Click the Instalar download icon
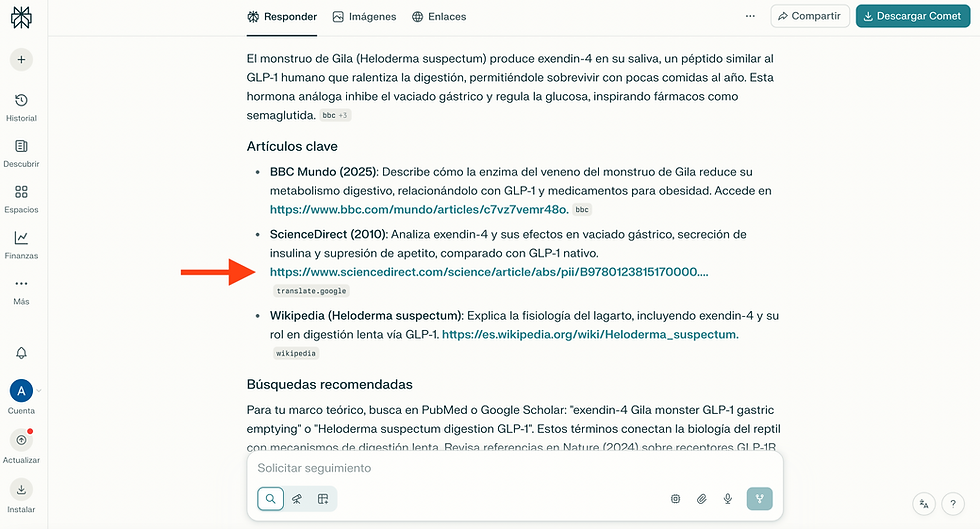Image resolution: width=980 pixels, height=529 pixels. coord(21,489)
